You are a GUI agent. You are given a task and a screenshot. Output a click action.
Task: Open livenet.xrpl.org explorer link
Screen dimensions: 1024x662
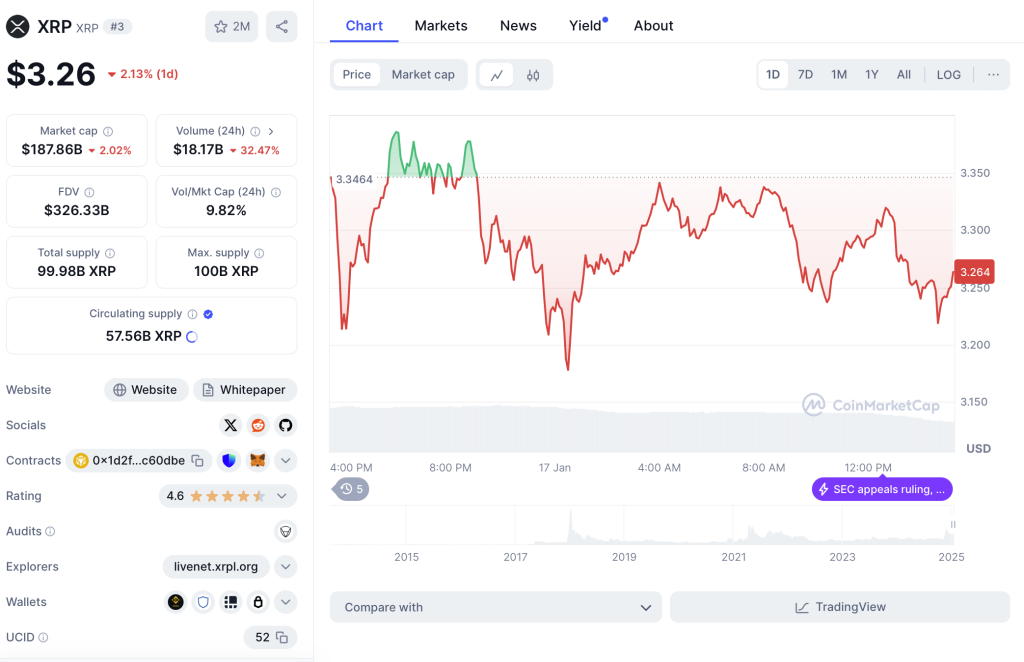coord(216,567)
